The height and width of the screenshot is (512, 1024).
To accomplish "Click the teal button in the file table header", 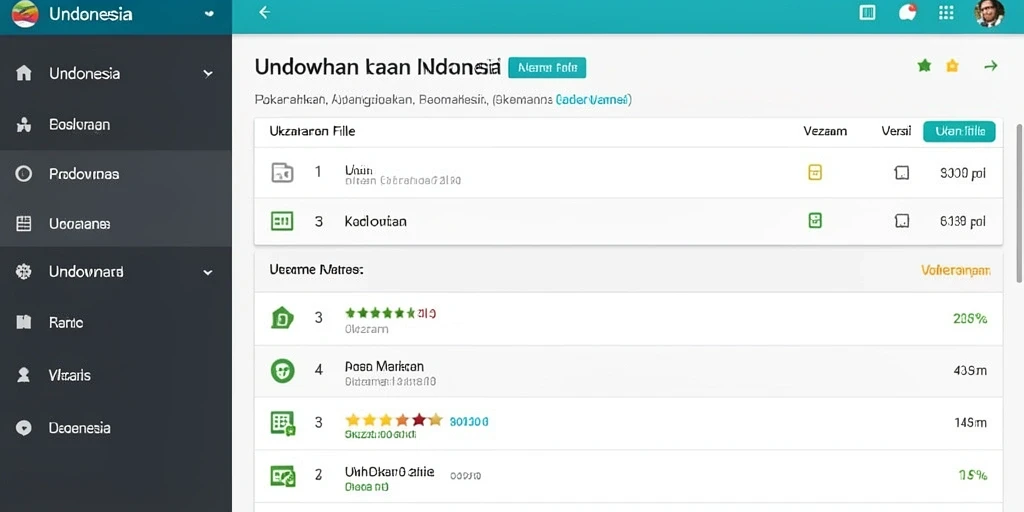I will [959, 131].
